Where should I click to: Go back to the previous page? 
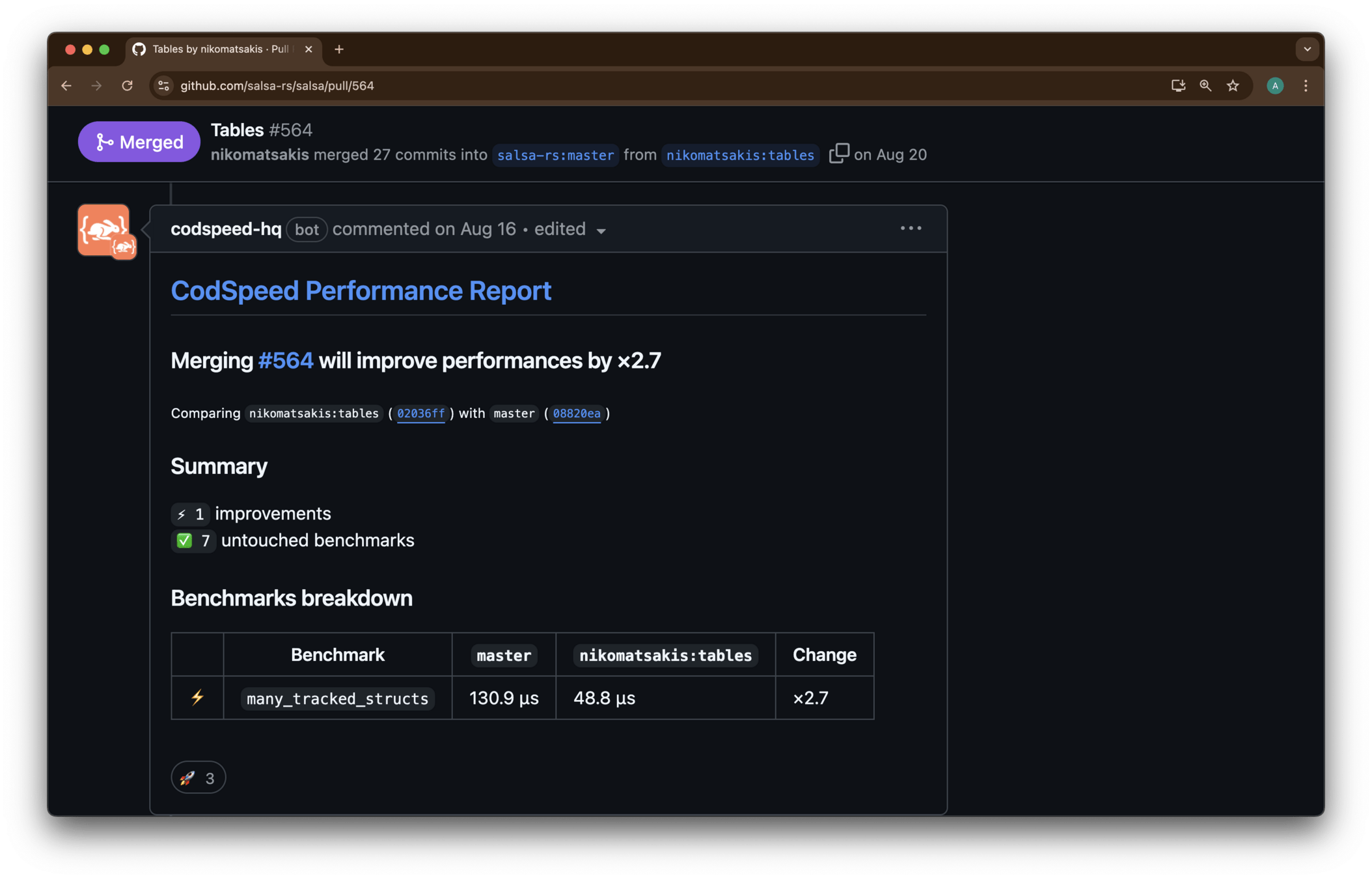(67, 86)
